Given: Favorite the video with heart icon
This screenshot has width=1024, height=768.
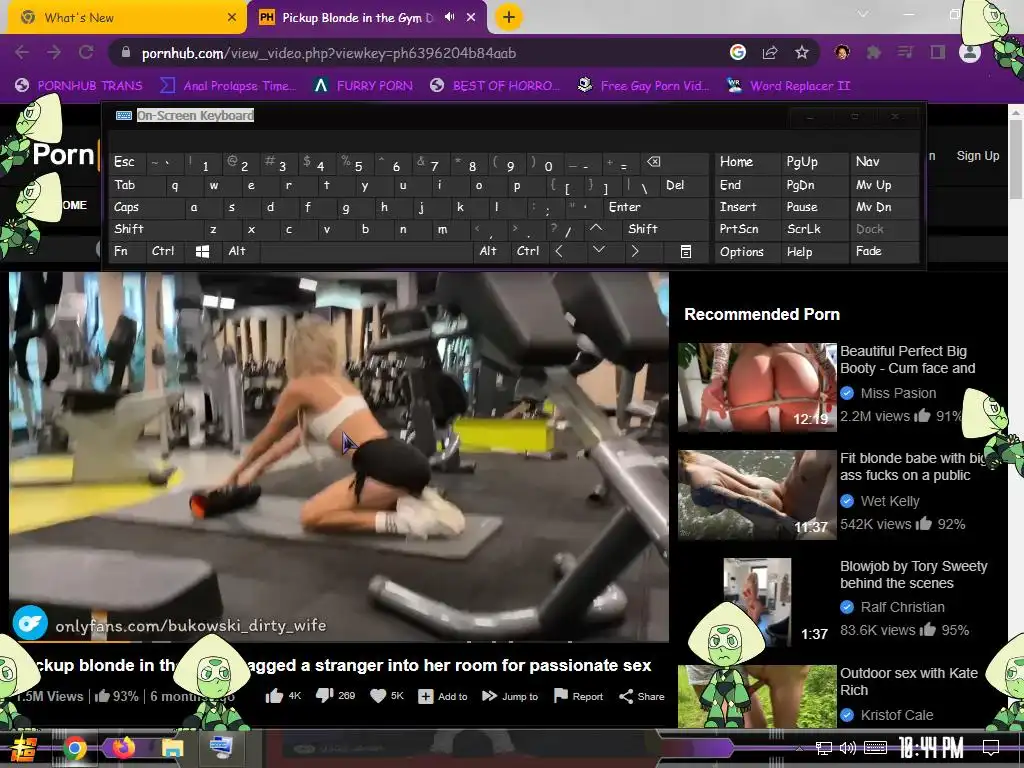Looking at the screenshot, I should (378, 696).
